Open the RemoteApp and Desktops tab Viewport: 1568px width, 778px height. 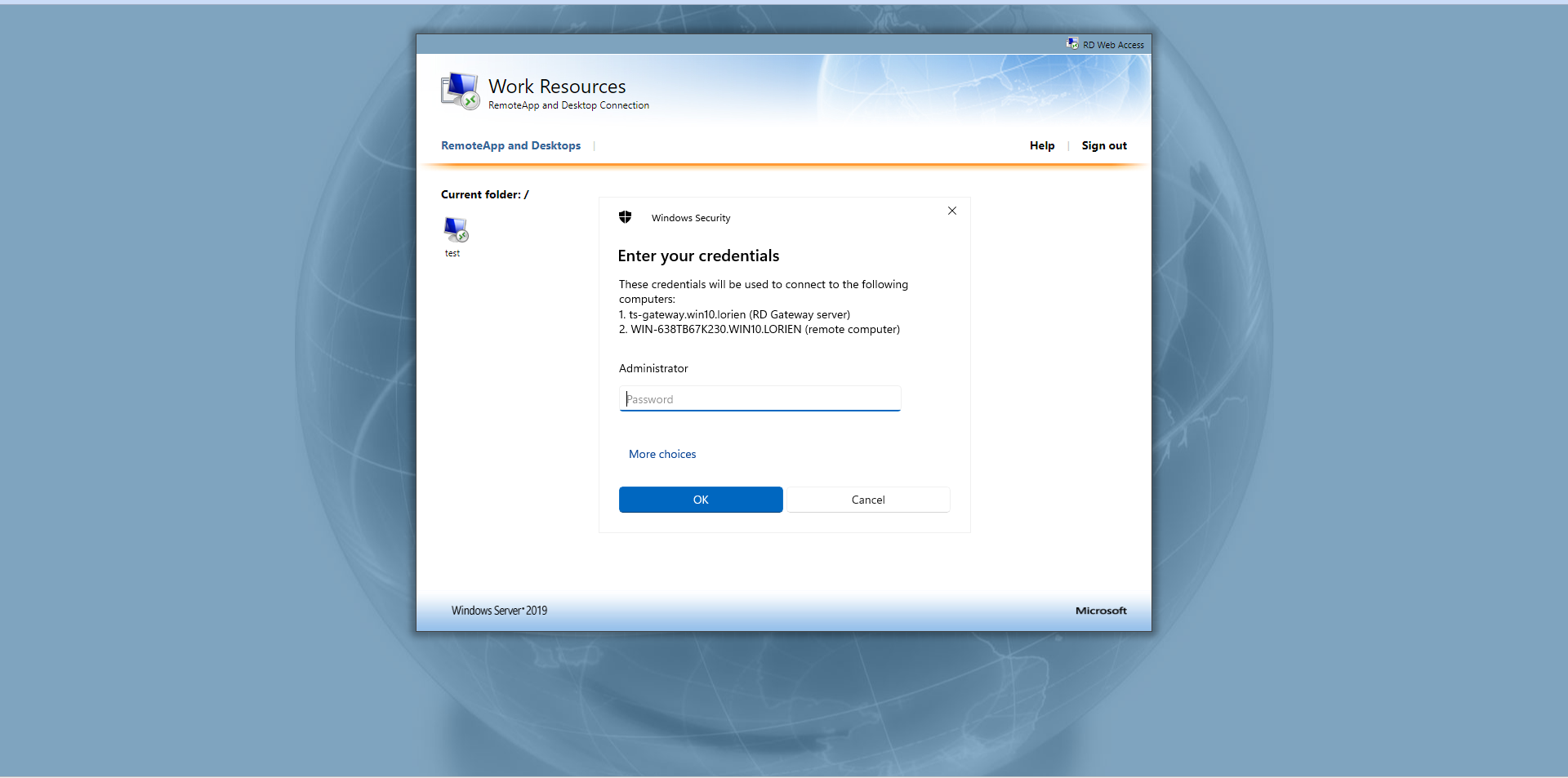tap(510, 145)
